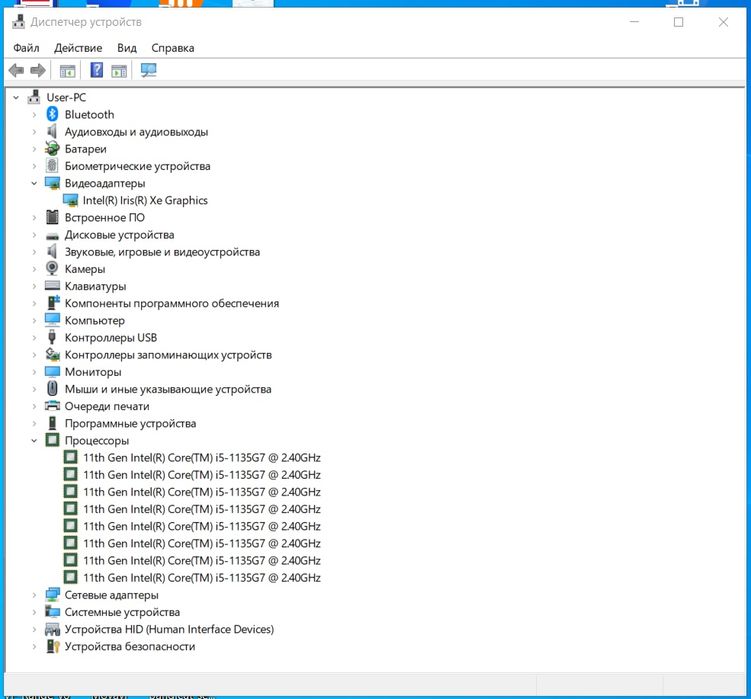Expand the Контроллеры USB category

[34, 337]
